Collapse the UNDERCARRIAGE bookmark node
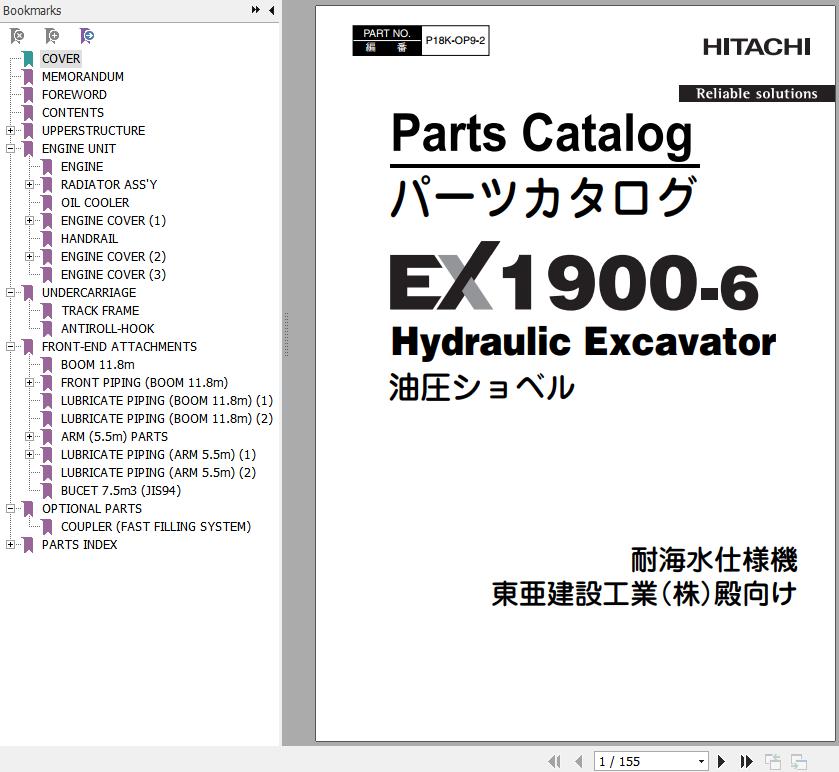 [10, 293]
